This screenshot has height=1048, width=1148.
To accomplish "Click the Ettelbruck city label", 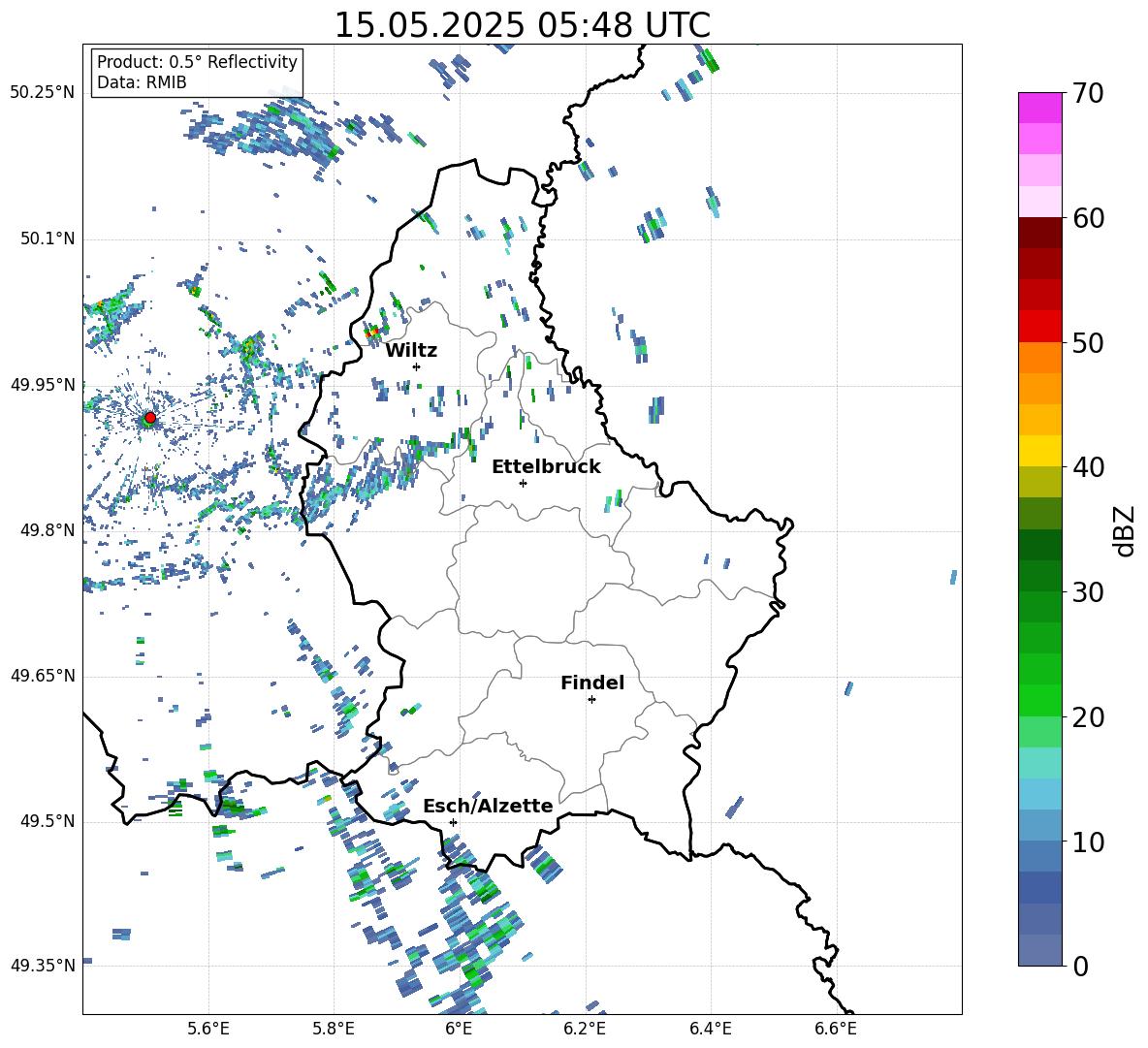I will pos(546,467).
